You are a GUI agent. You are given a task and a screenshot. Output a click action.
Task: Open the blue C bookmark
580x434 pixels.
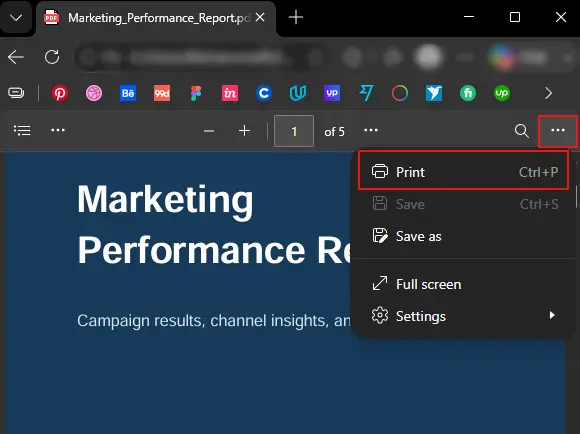(264, 93)
